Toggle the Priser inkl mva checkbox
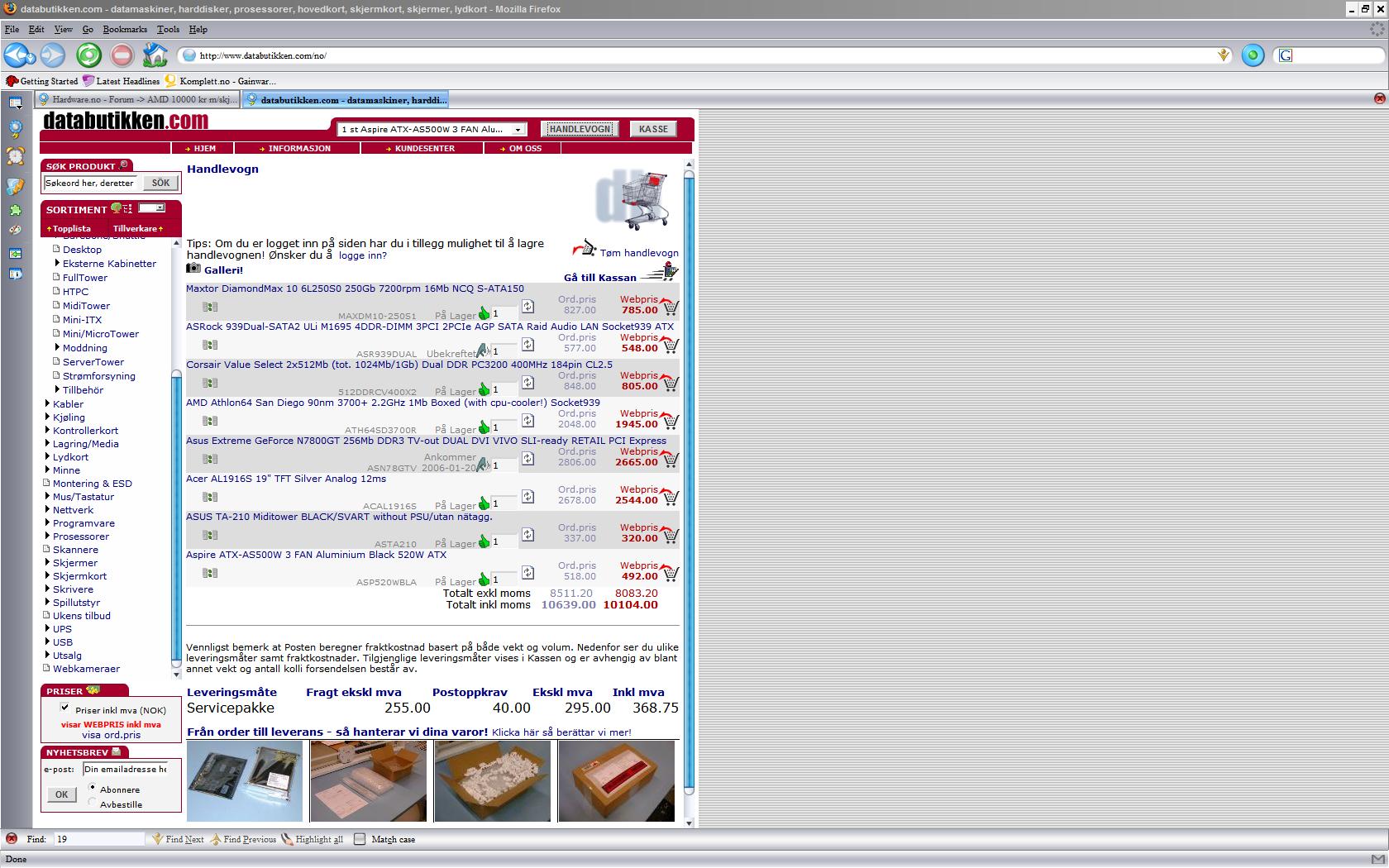Screen dimensions: 1389x868 tap(65, 708)
